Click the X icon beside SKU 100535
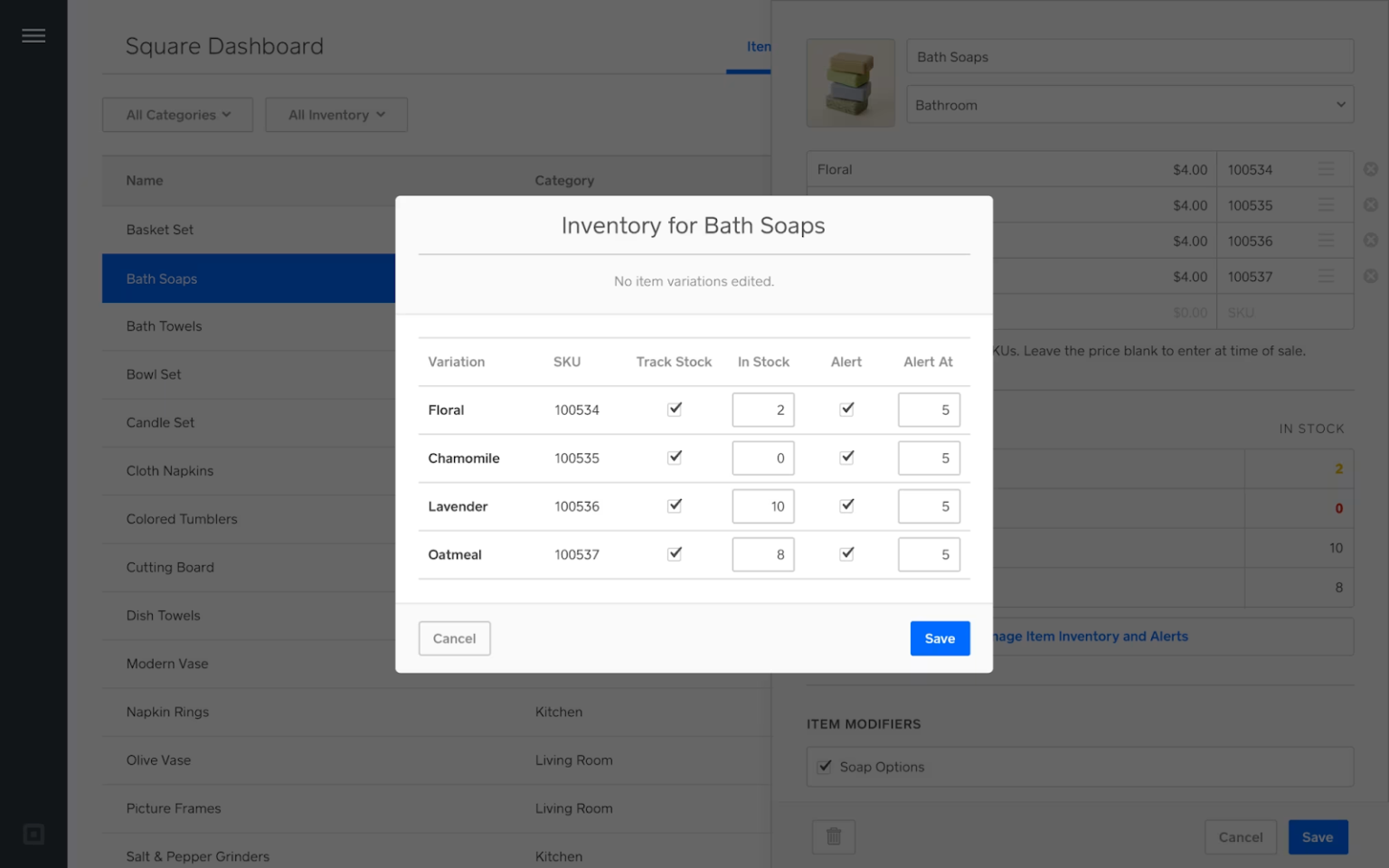Viewport: 1389px width, 868px height. [1371, 205]
